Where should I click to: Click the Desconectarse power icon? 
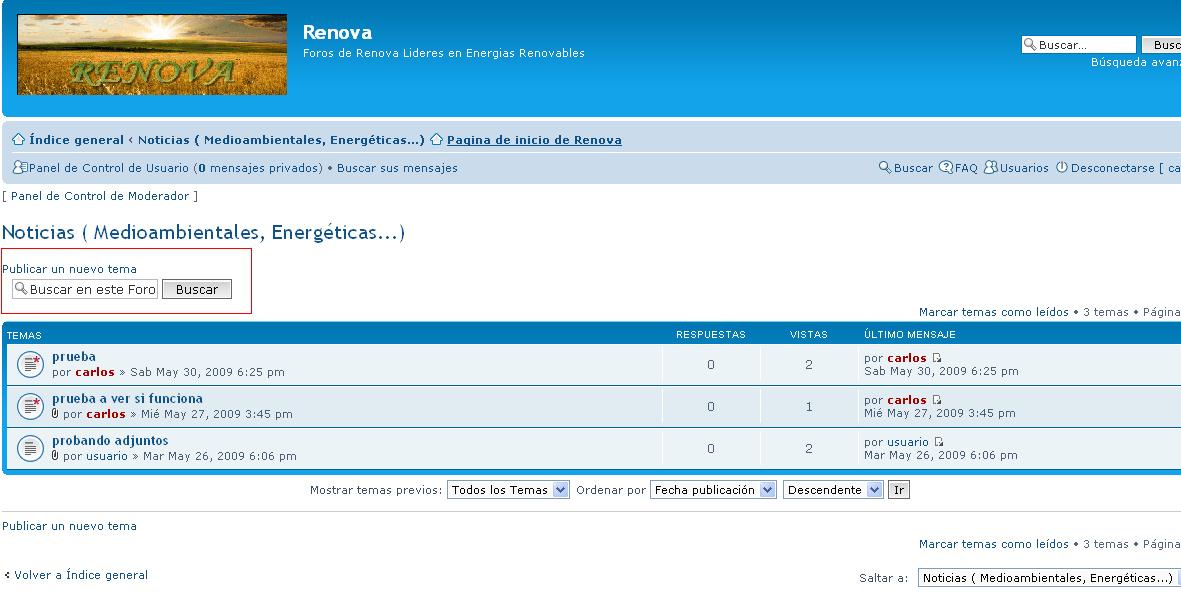pos(1062,167)
